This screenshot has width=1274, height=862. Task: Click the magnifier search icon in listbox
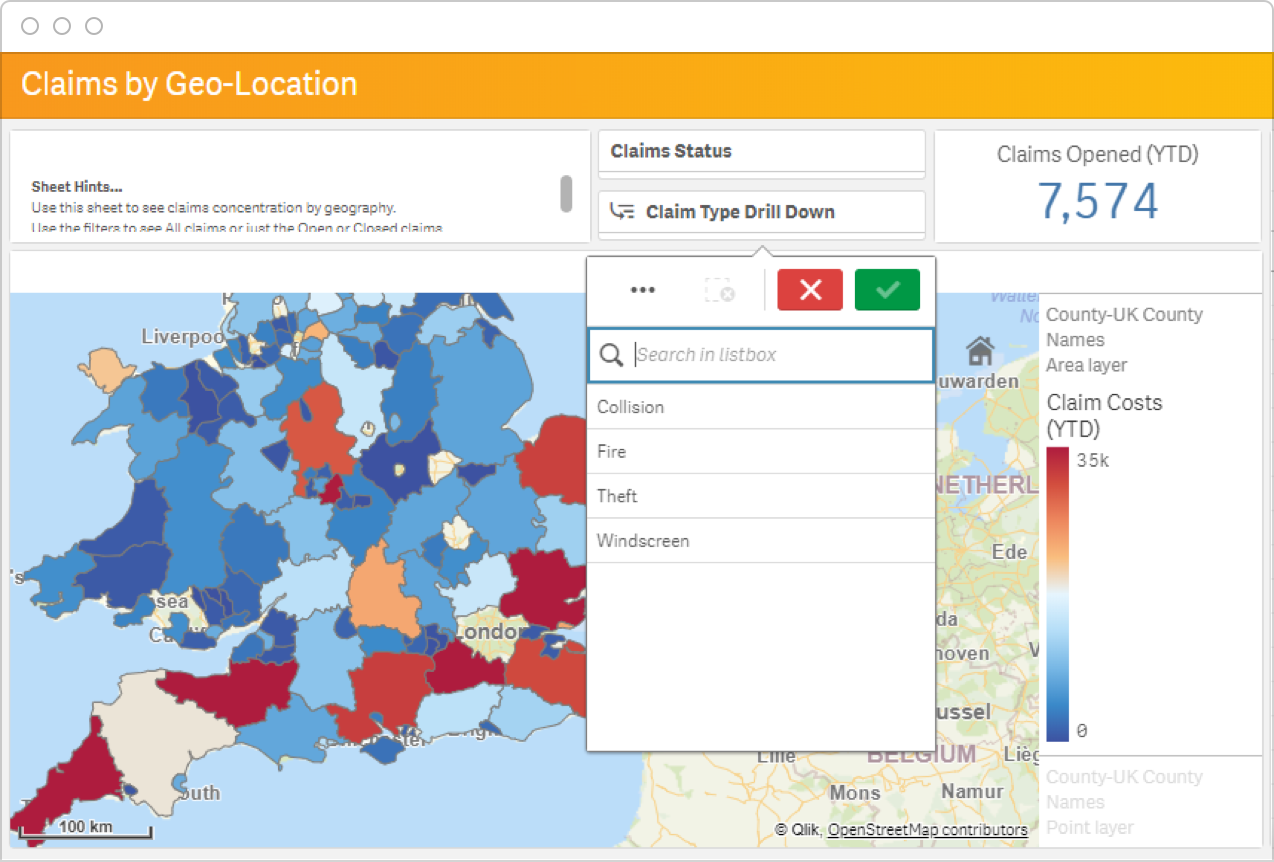(x=611, y=355)
